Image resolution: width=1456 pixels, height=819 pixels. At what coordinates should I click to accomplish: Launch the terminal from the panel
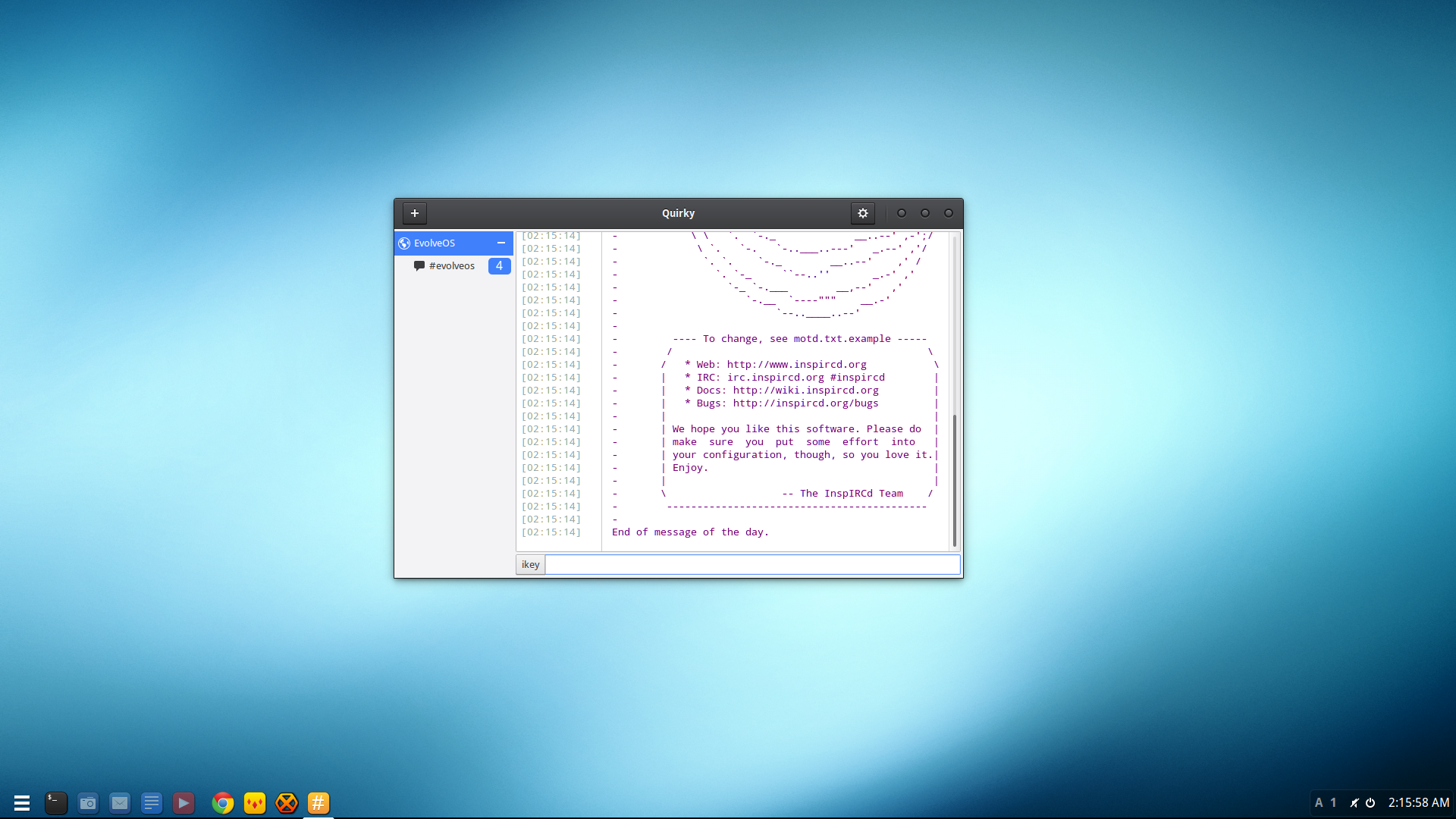[x=56, y=803]
